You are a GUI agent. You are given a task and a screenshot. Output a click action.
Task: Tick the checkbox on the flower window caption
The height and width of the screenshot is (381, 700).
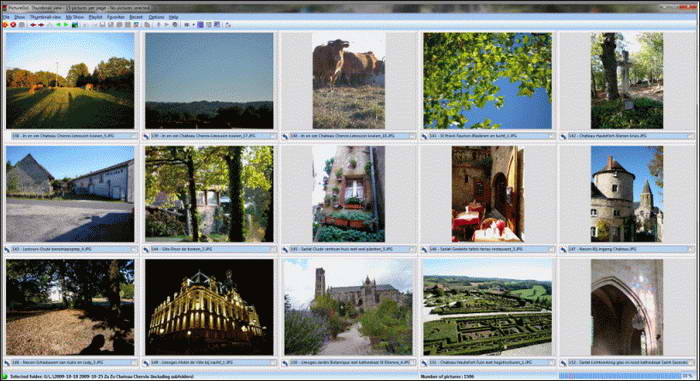[412, 249]
